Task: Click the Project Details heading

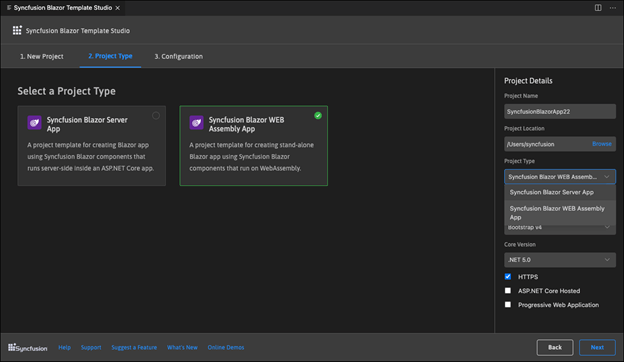Action: (528, 81)
